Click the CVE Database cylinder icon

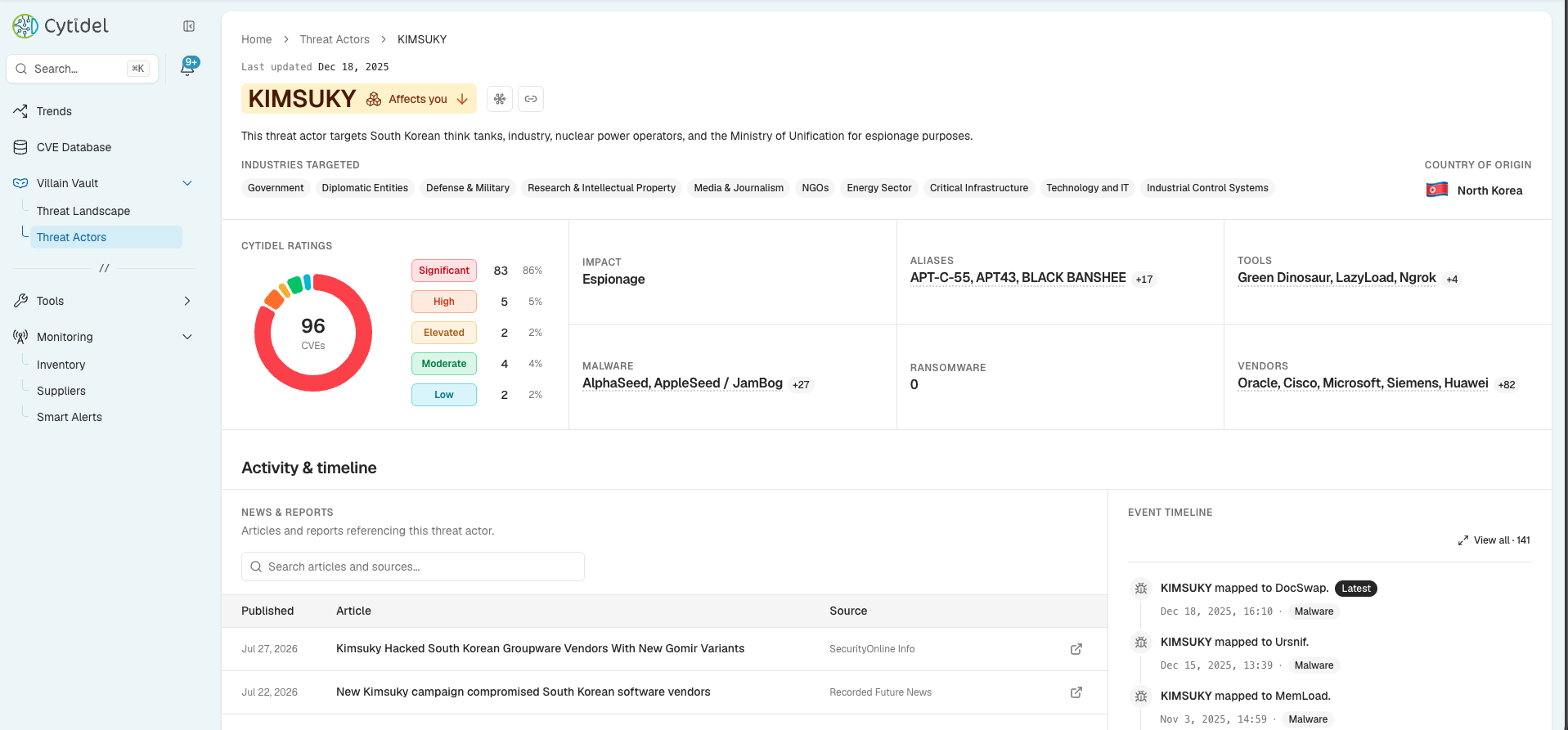20,147
